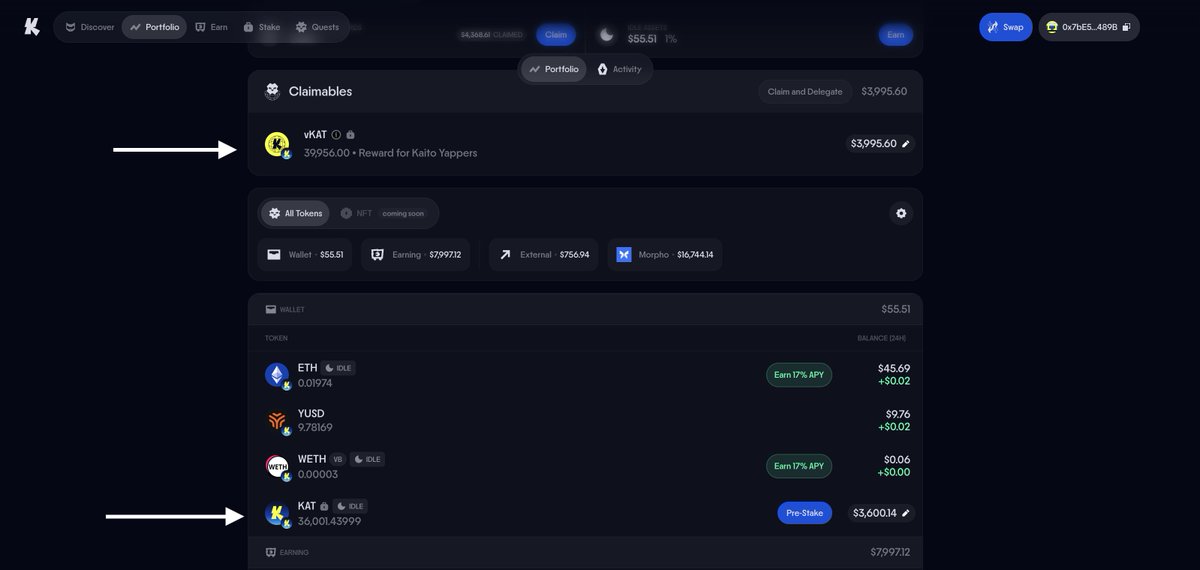Switch to the floating Portfolio tab
The image size is (1200, 570).
(x=554, y=69)
